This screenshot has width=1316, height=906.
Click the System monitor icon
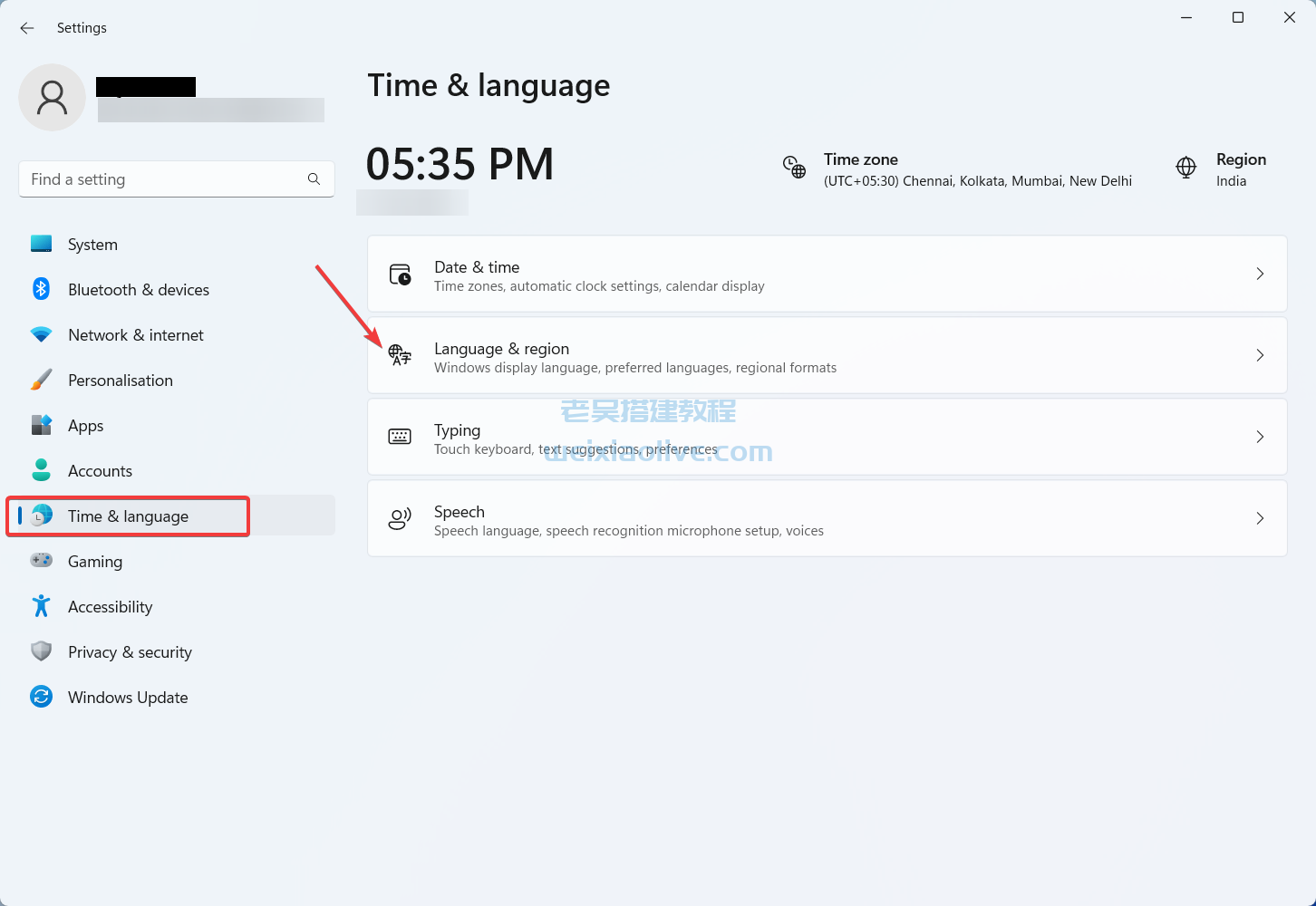(x=41, y=244)
